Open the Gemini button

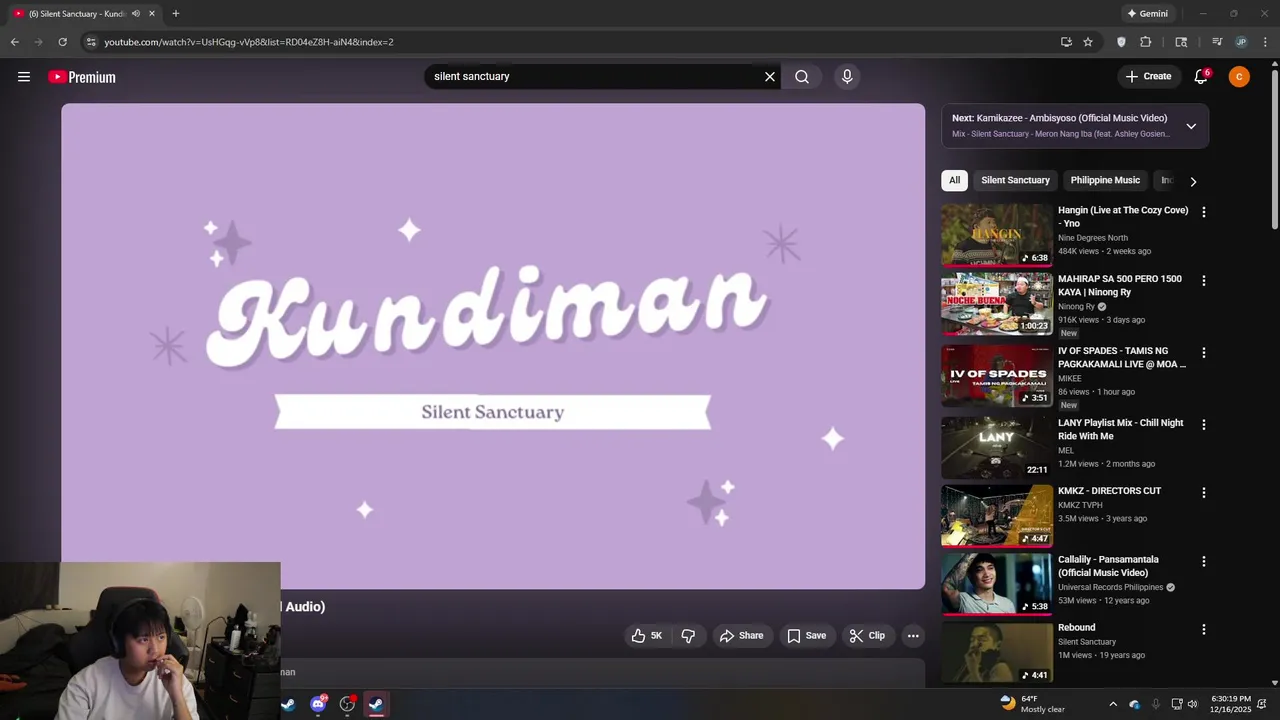[x=1147, y=14]
